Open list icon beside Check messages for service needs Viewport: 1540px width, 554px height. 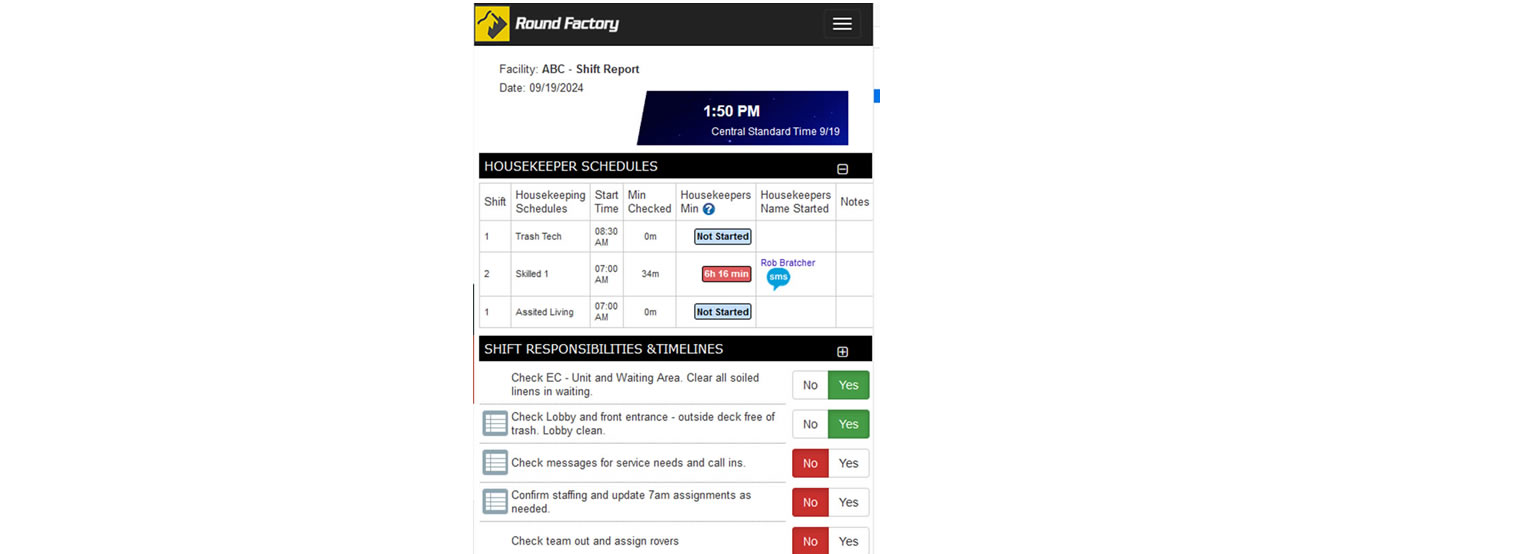495,462
